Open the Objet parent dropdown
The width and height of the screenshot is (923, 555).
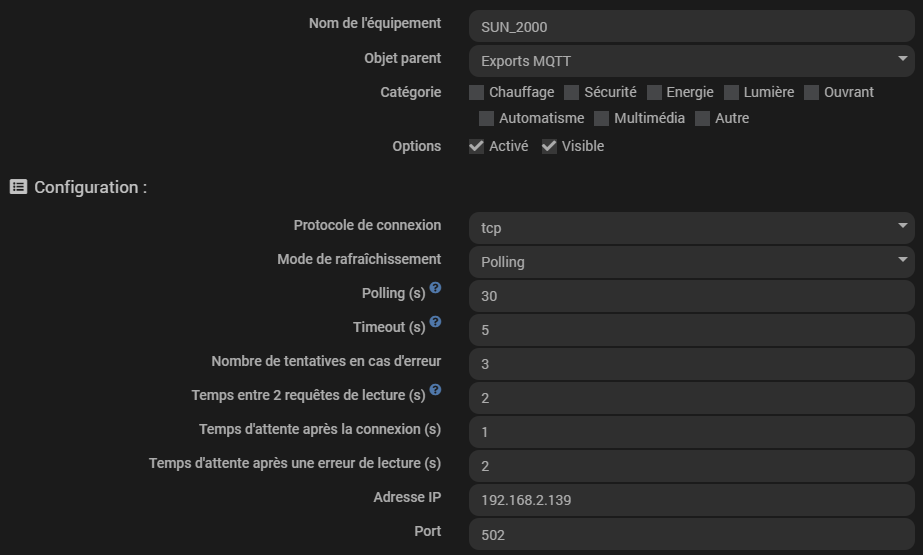pyautogui.click(x=692, y=61)
